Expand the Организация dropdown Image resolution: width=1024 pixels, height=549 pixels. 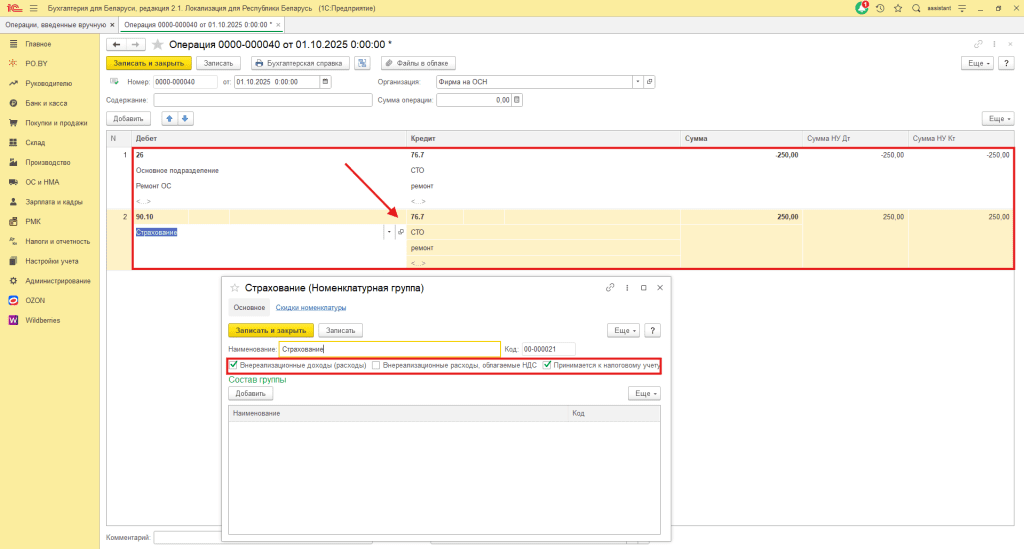point(638,82)
